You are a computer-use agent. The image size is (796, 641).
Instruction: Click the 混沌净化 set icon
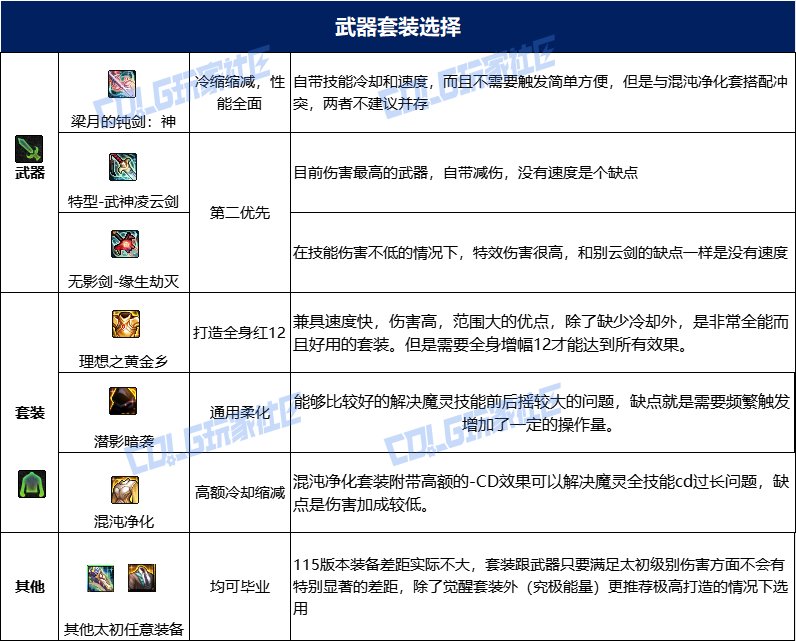point(125,490)
